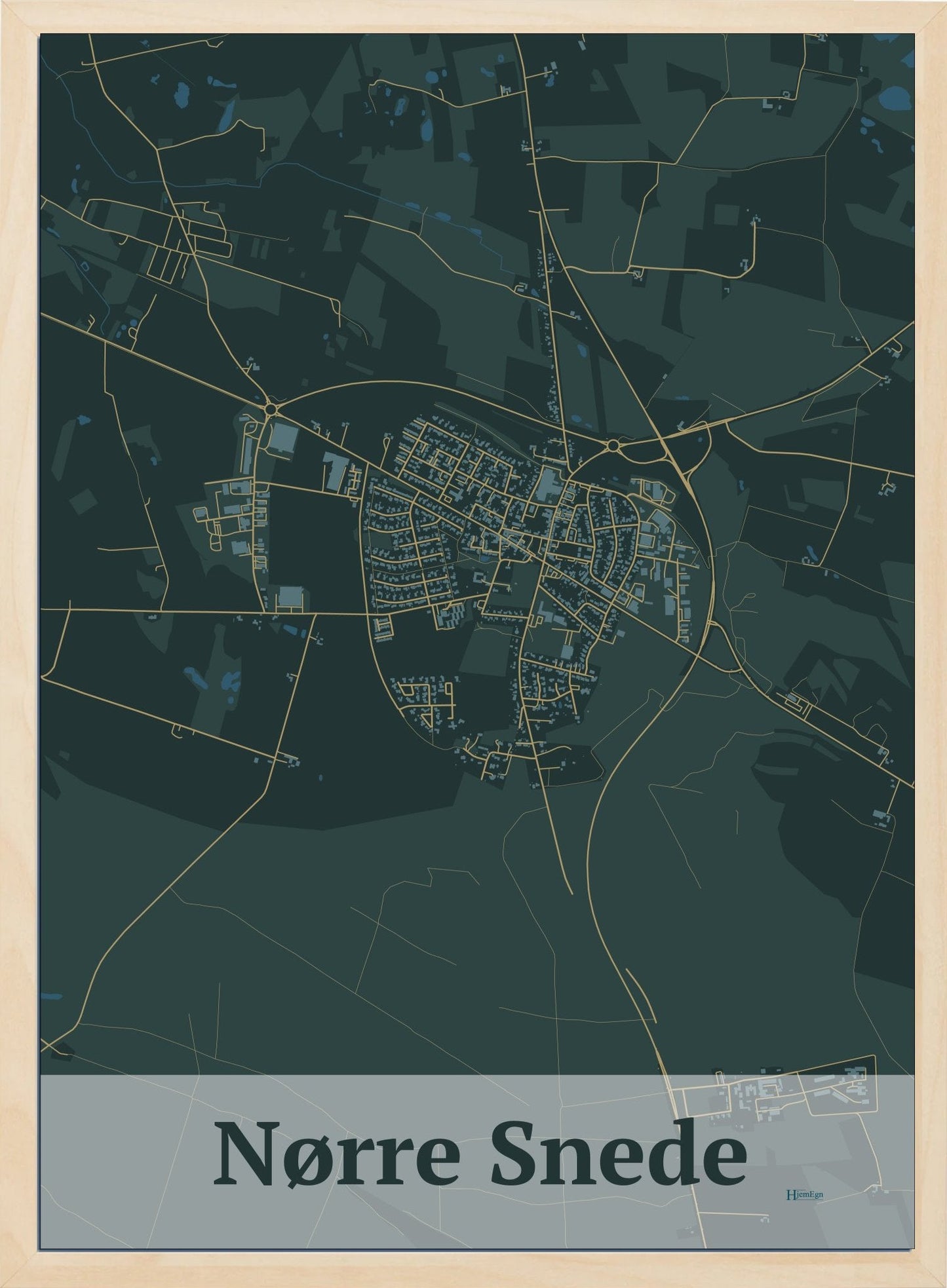
Task: Click the square building in the southwest industrial area
Action: [x=290, y=596]
